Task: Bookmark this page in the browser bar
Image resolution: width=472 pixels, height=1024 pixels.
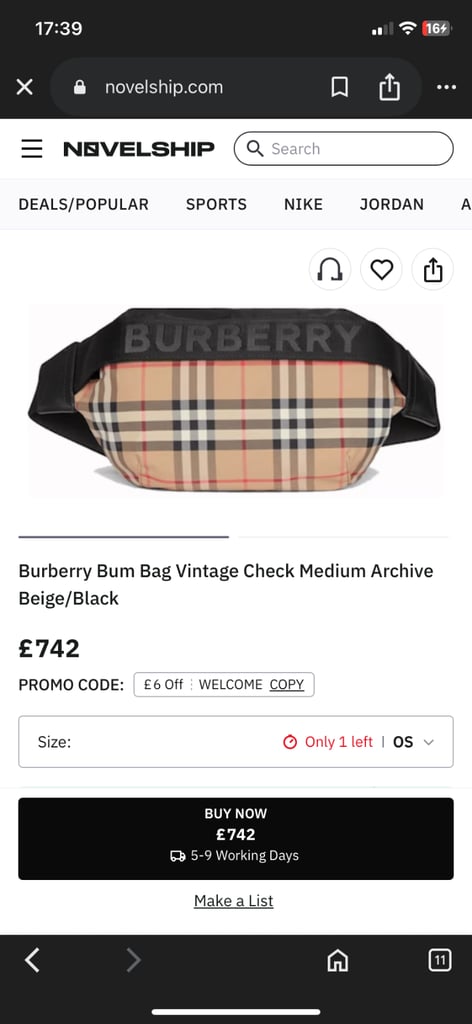Action: (339, 87)
